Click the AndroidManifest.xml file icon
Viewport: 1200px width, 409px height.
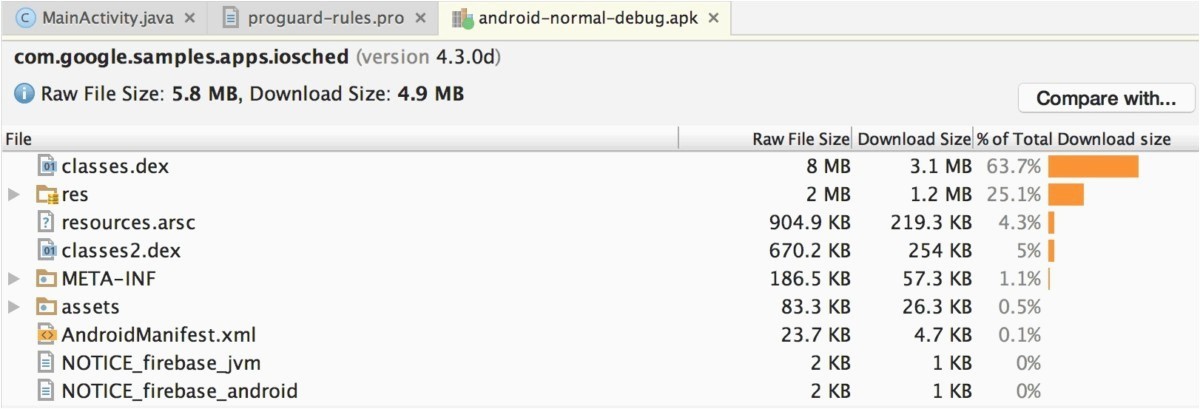coord(48,335)
